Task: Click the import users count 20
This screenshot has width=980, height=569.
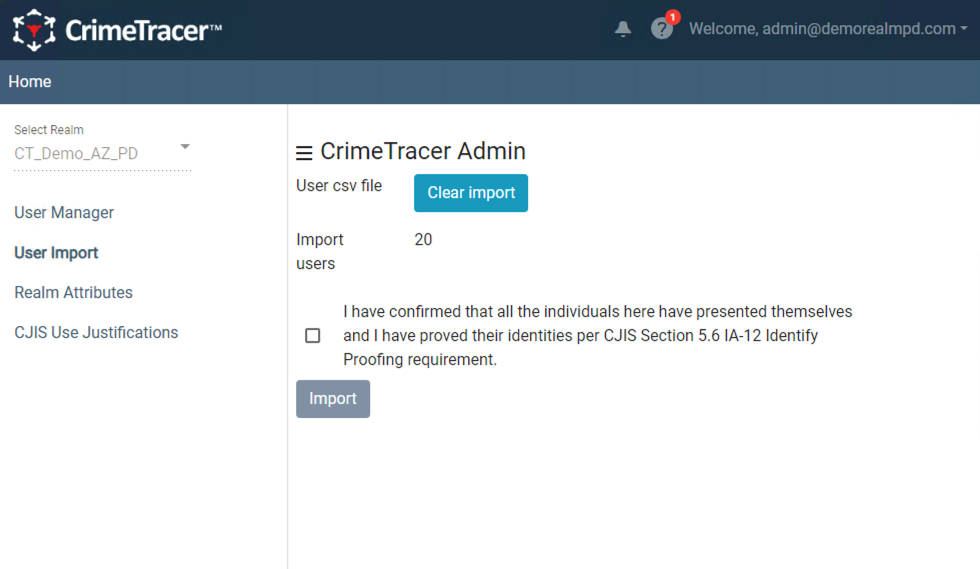Action: [423, 239]
